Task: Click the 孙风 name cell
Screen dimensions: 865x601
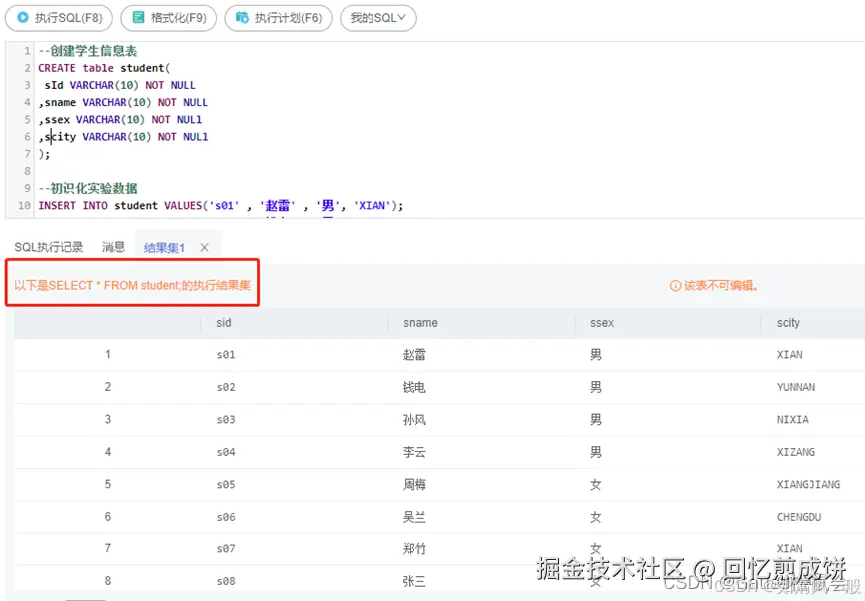Action: pos(414,420)
